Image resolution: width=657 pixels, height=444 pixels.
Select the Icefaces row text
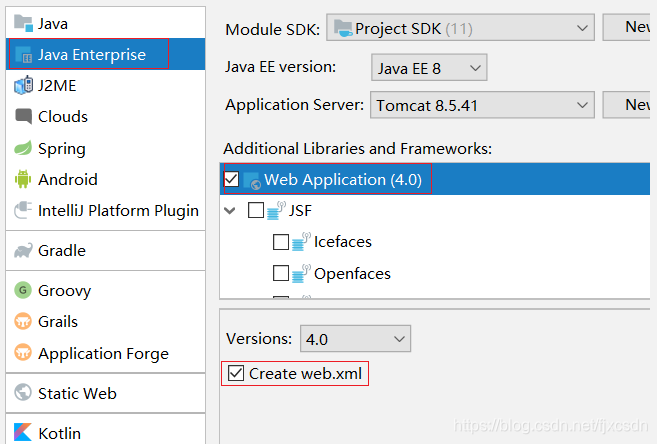coord(343,242)
